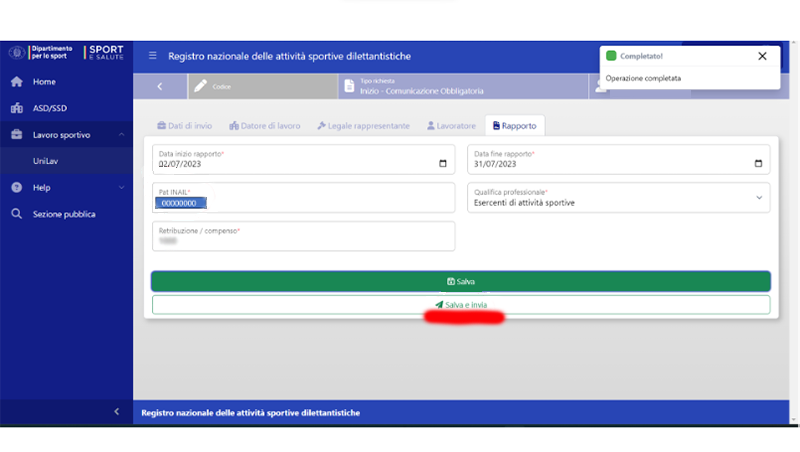Collapse the Lavoro sportivo menu
The width and height of the screenshot is (800, 452).
(121, 134)
